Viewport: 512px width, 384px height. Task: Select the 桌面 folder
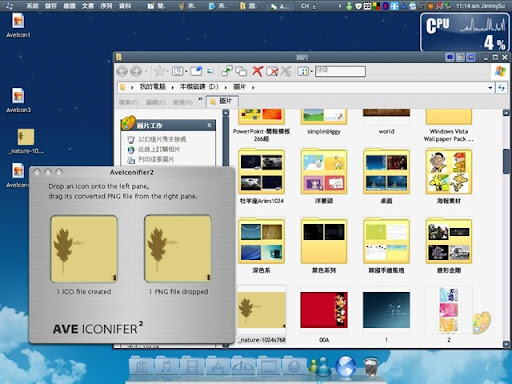tap(386, 176)
